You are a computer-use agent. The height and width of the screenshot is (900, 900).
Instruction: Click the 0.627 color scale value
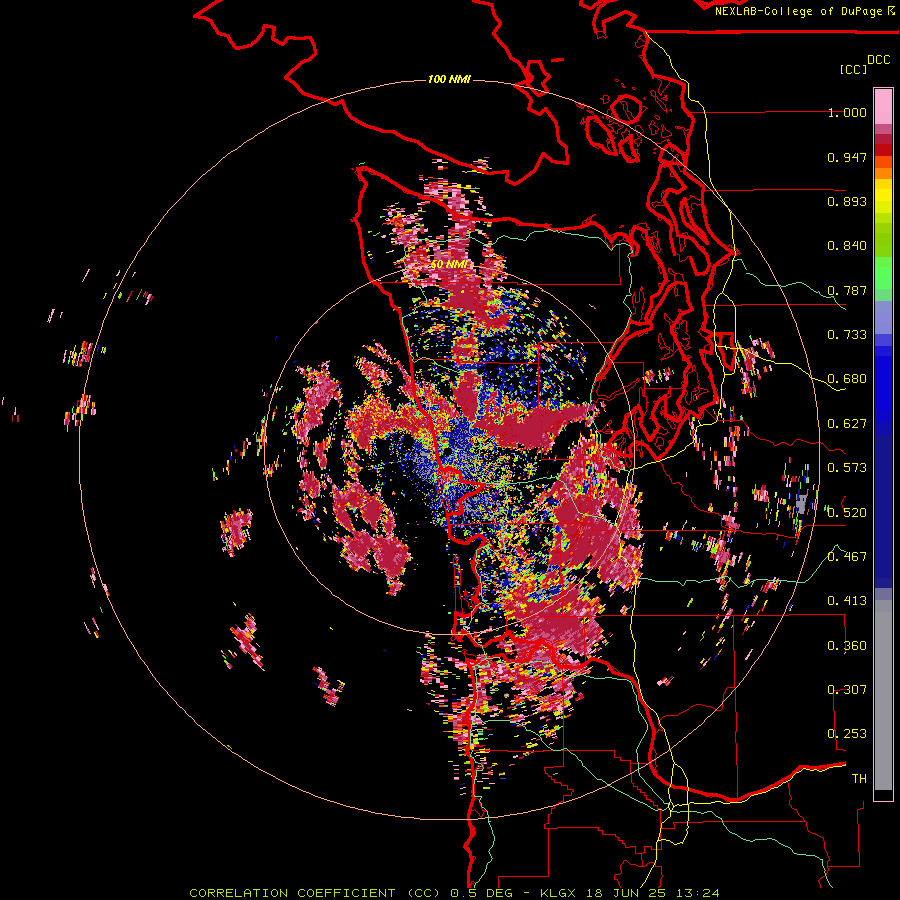[x=847, y=424]
